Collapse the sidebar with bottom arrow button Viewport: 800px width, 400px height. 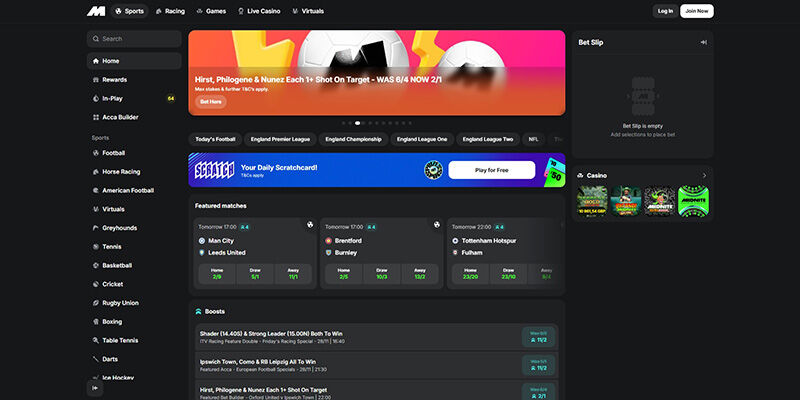pyautogui.click(x=95, y=388)
